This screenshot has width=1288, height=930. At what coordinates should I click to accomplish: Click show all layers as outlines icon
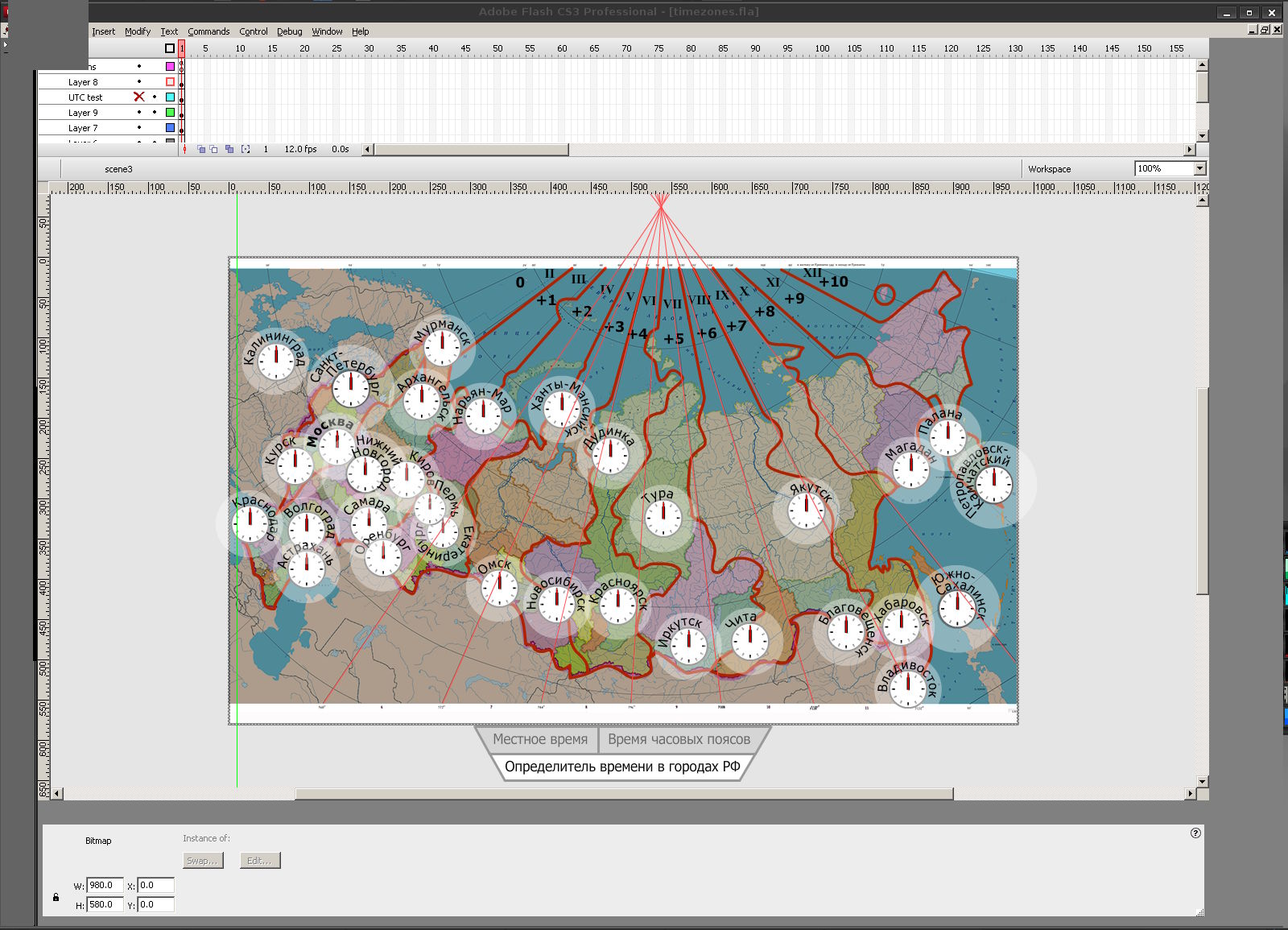170,48
